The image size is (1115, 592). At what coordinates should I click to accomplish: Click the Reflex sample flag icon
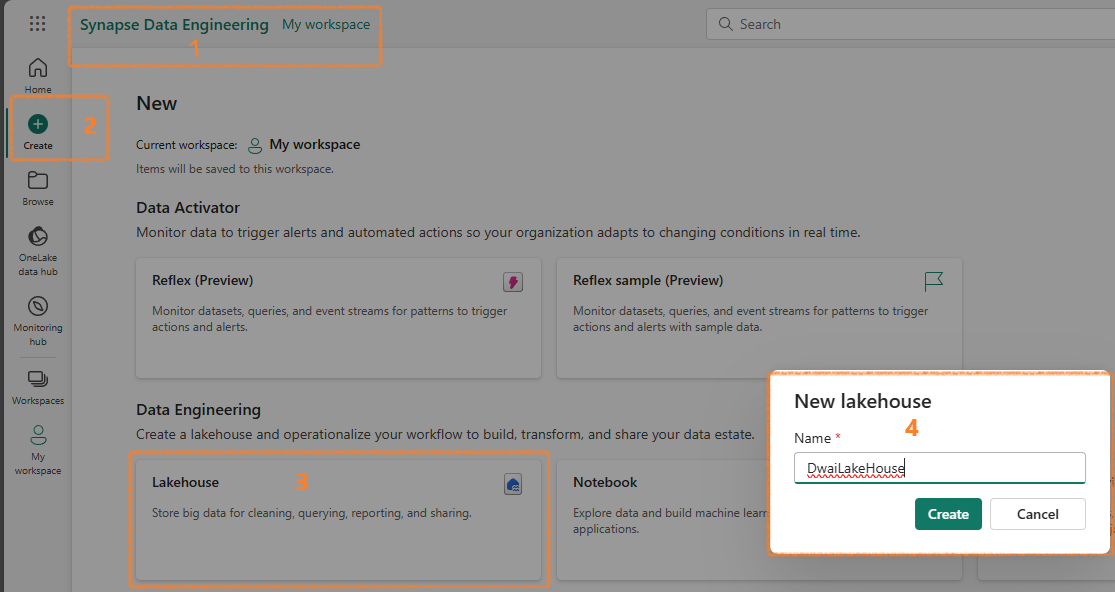click(934, 281)
